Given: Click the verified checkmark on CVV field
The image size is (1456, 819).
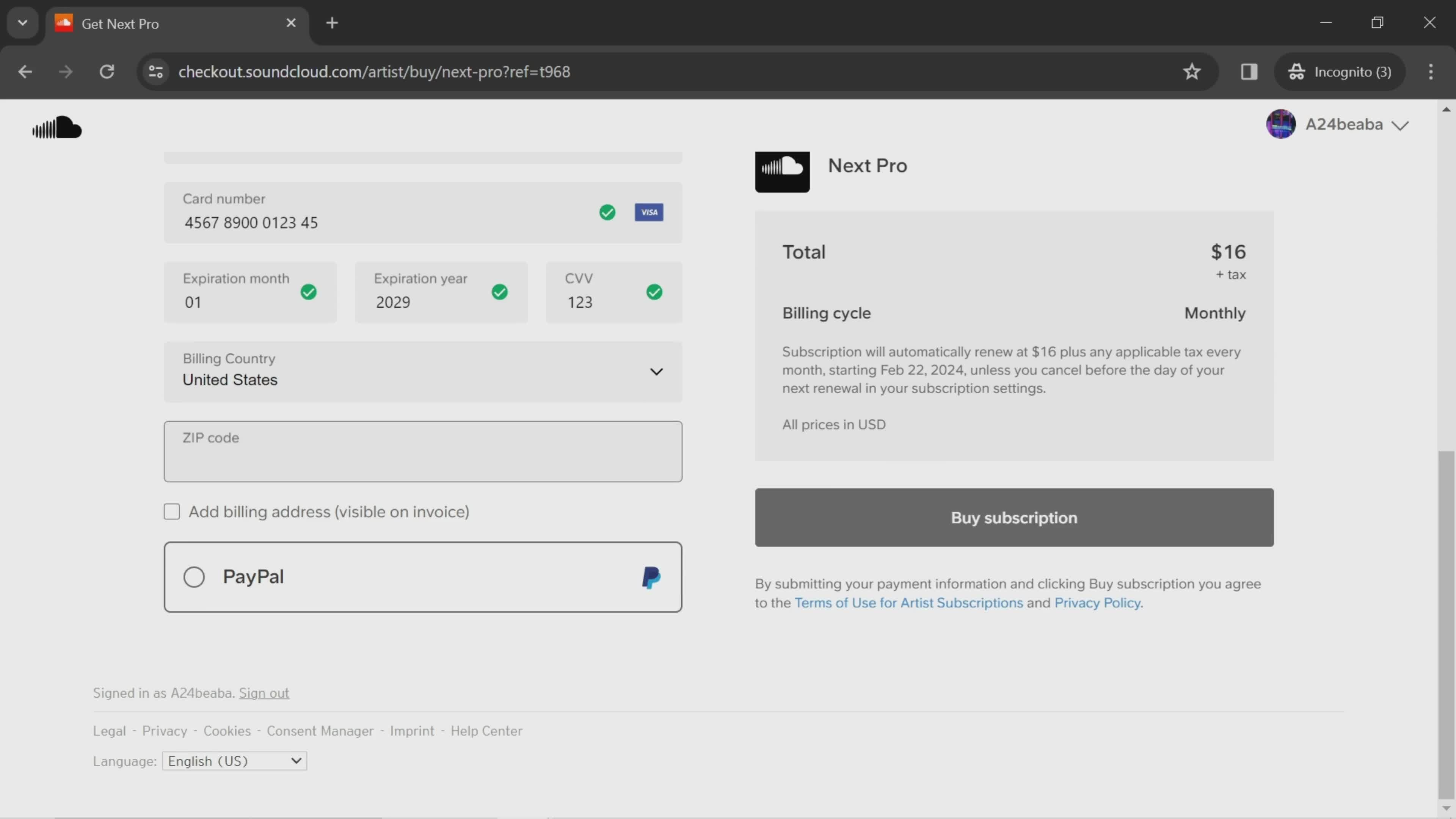Looking at the screenshot, I should click(x=655, y=292).
